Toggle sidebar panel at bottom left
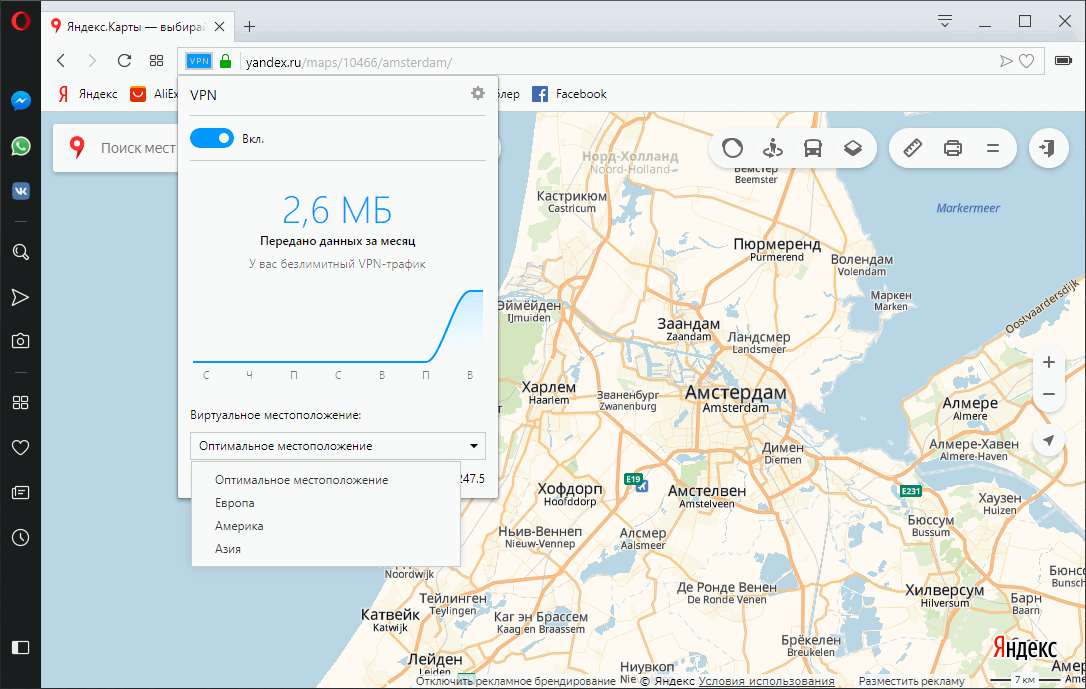Screen dimensions: 1086x689 (21, 647)
